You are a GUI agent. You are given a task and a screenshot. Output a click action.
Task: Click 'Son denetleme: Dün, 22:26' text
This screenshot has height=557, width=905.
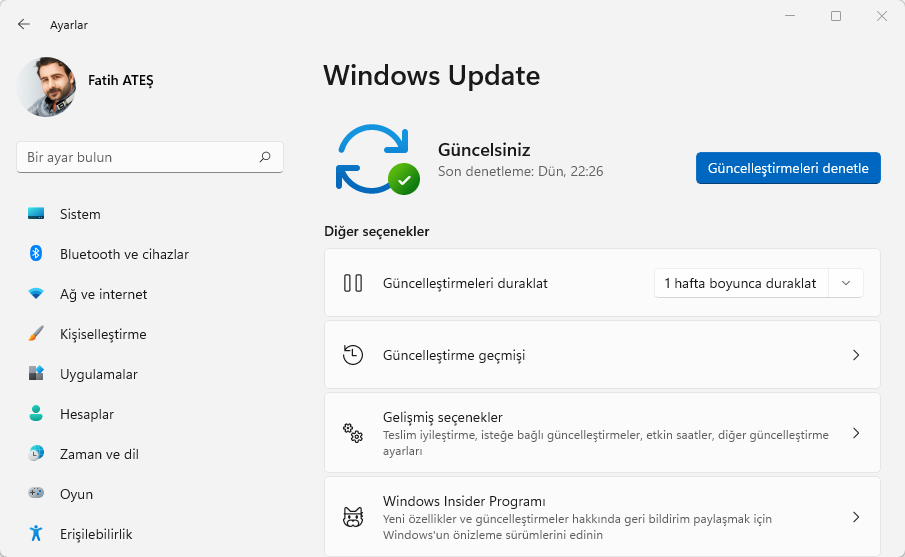click(521, 171)
